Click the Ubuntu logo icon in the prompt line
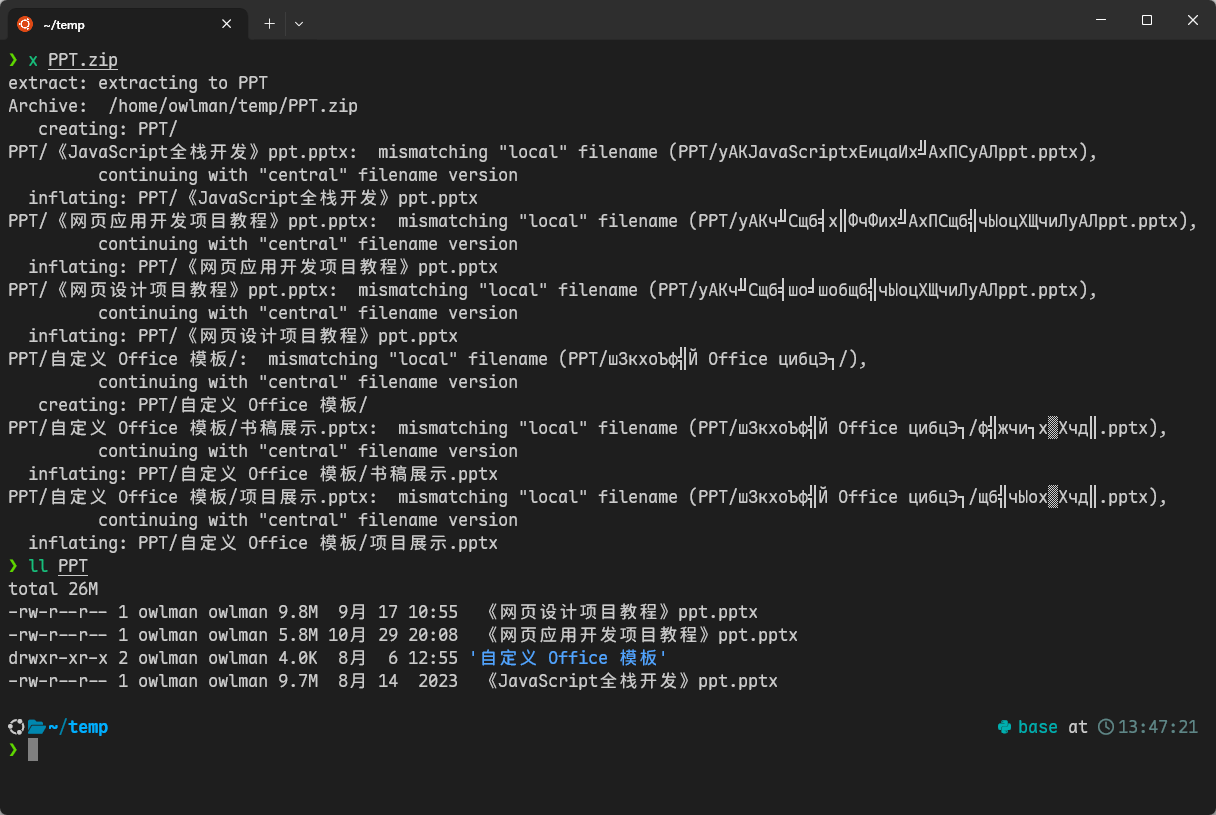Viewport: 1216px width, 815px height. [16, 727]
